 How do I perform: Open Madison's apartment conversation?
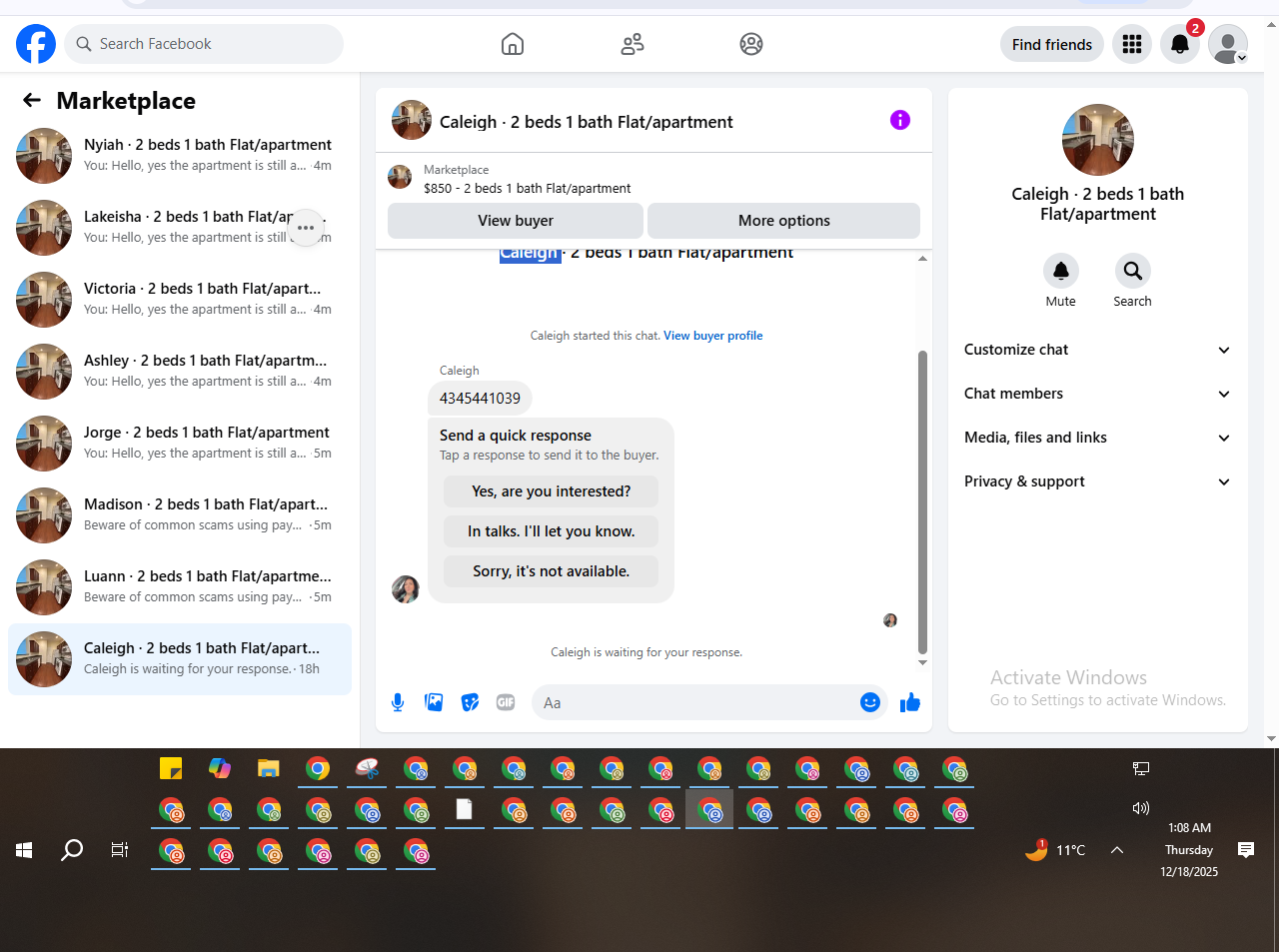[x=180, y=515]
